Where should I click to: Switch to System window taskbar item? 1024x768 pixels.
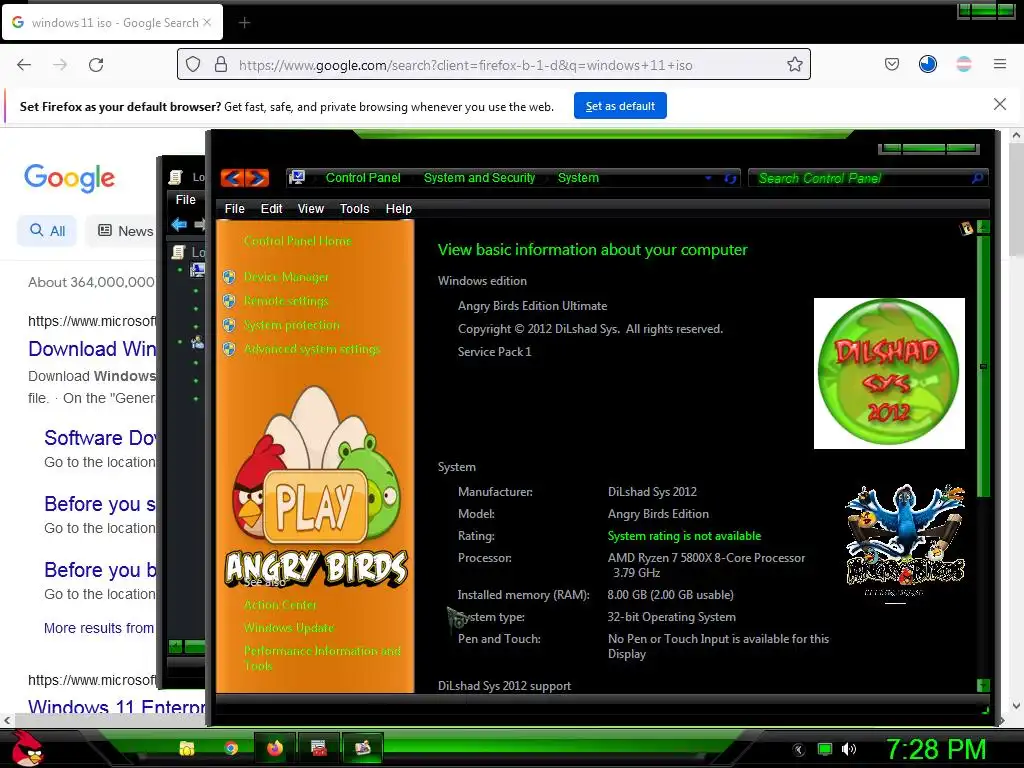pos(362,748)
